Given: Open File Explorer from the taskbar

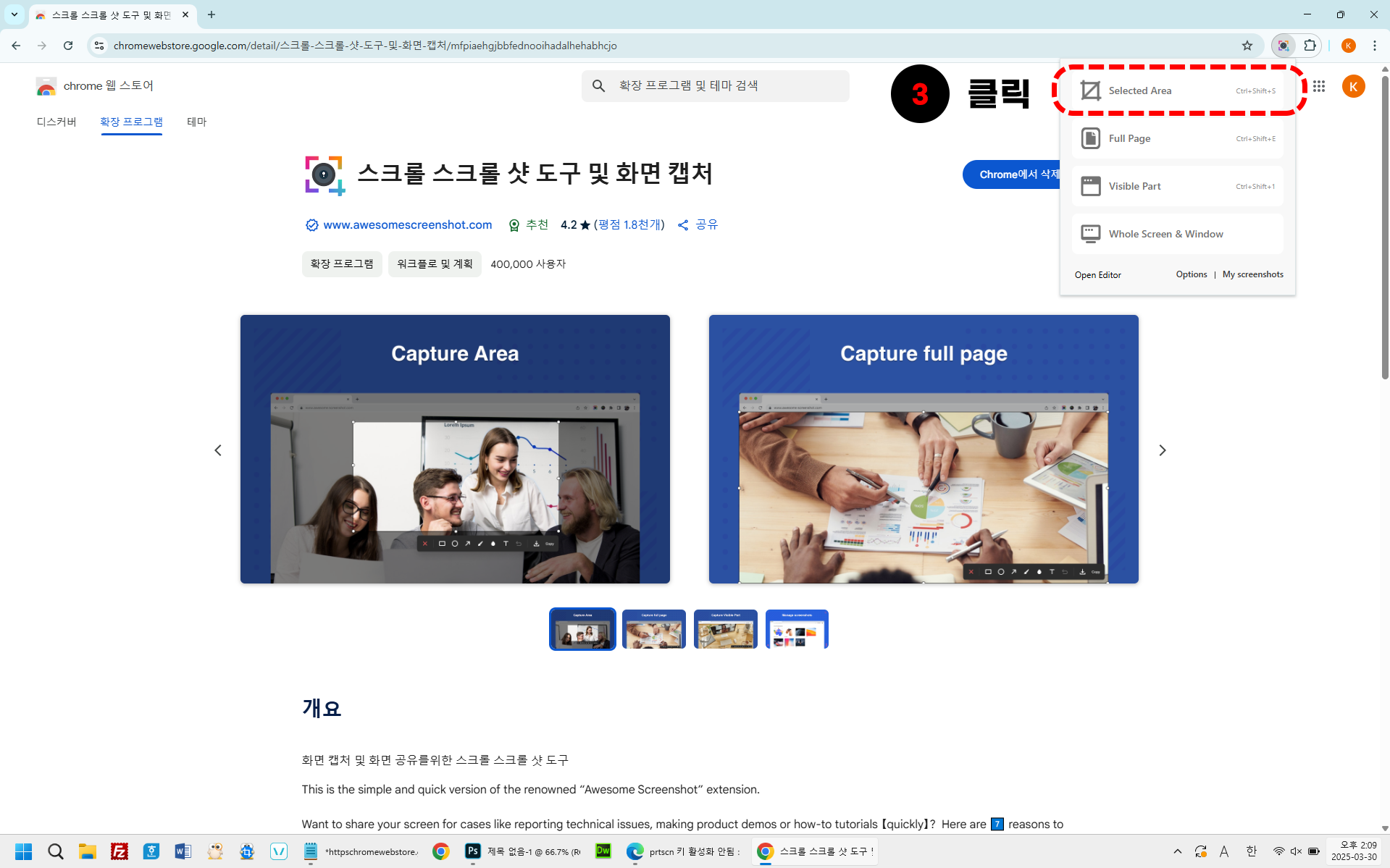Looking at the screenshot, I should [x=88, y=851].
